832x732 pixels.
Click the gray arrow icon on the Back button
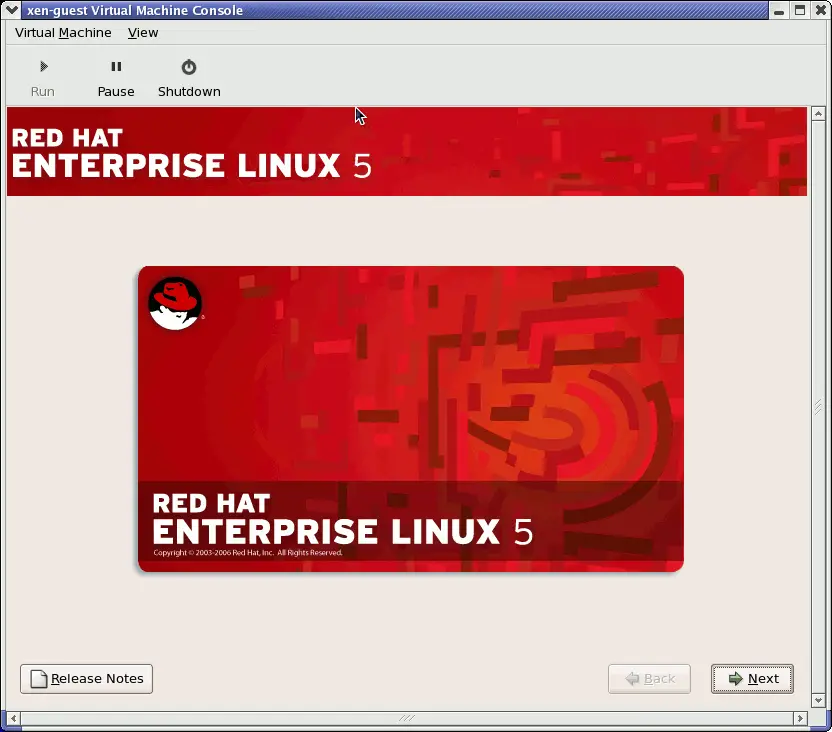631,679
